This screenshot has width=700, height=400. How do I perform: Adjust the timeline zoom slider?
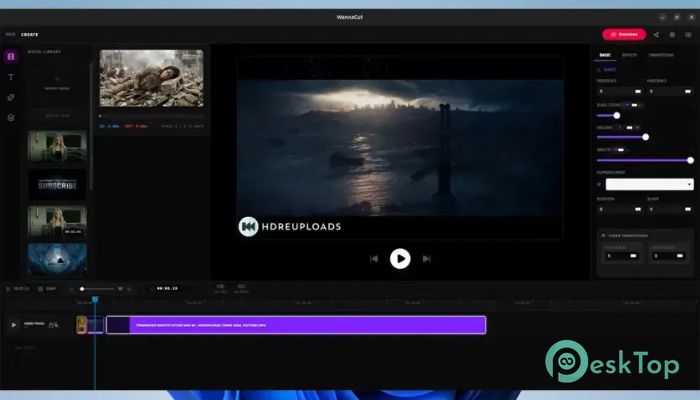coord(97,289)
